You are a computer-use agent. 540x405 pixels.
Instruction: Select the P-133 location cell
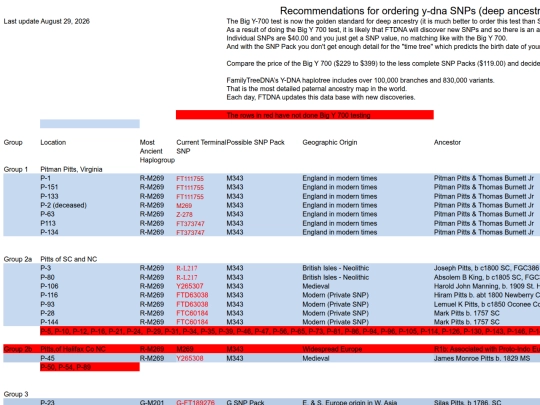pyautogui.click(x=49, y=196)
